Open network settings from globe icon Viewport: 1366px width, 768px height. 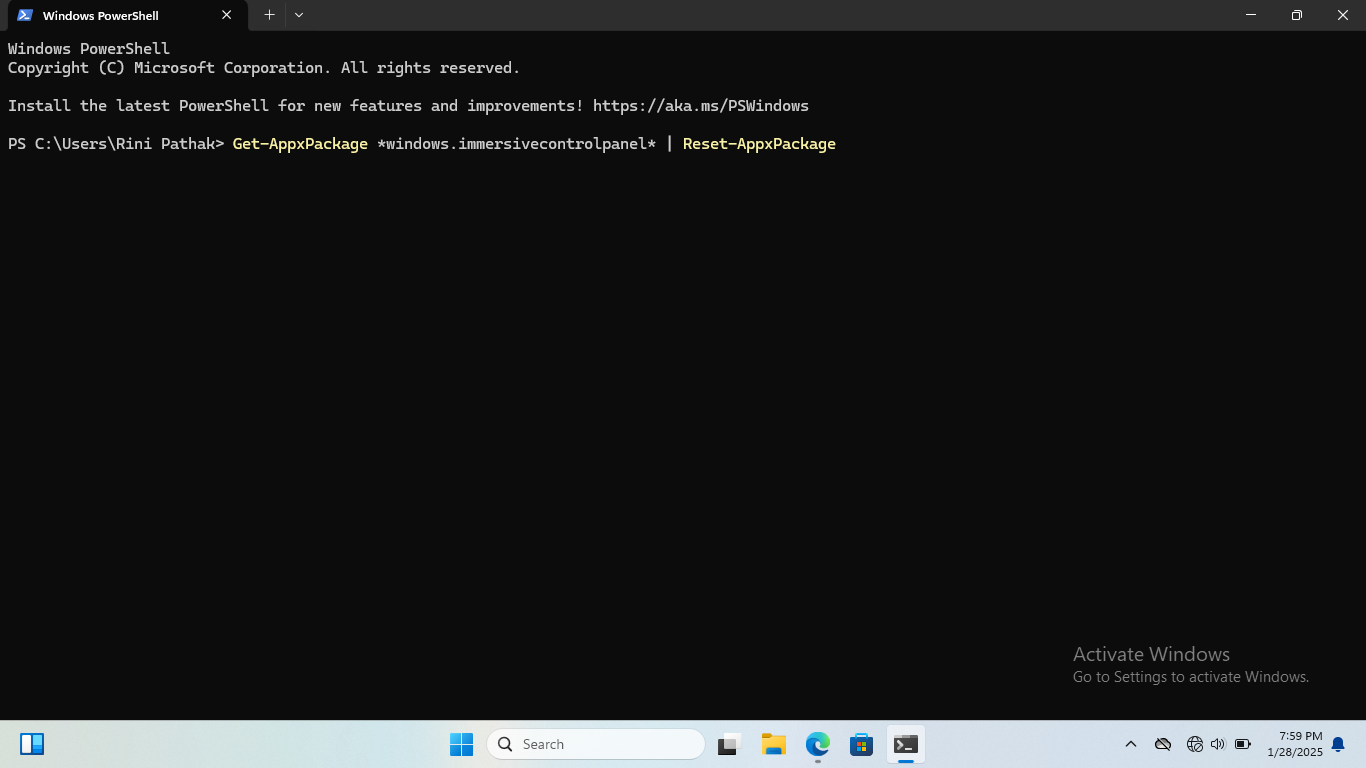[1194, 744]
